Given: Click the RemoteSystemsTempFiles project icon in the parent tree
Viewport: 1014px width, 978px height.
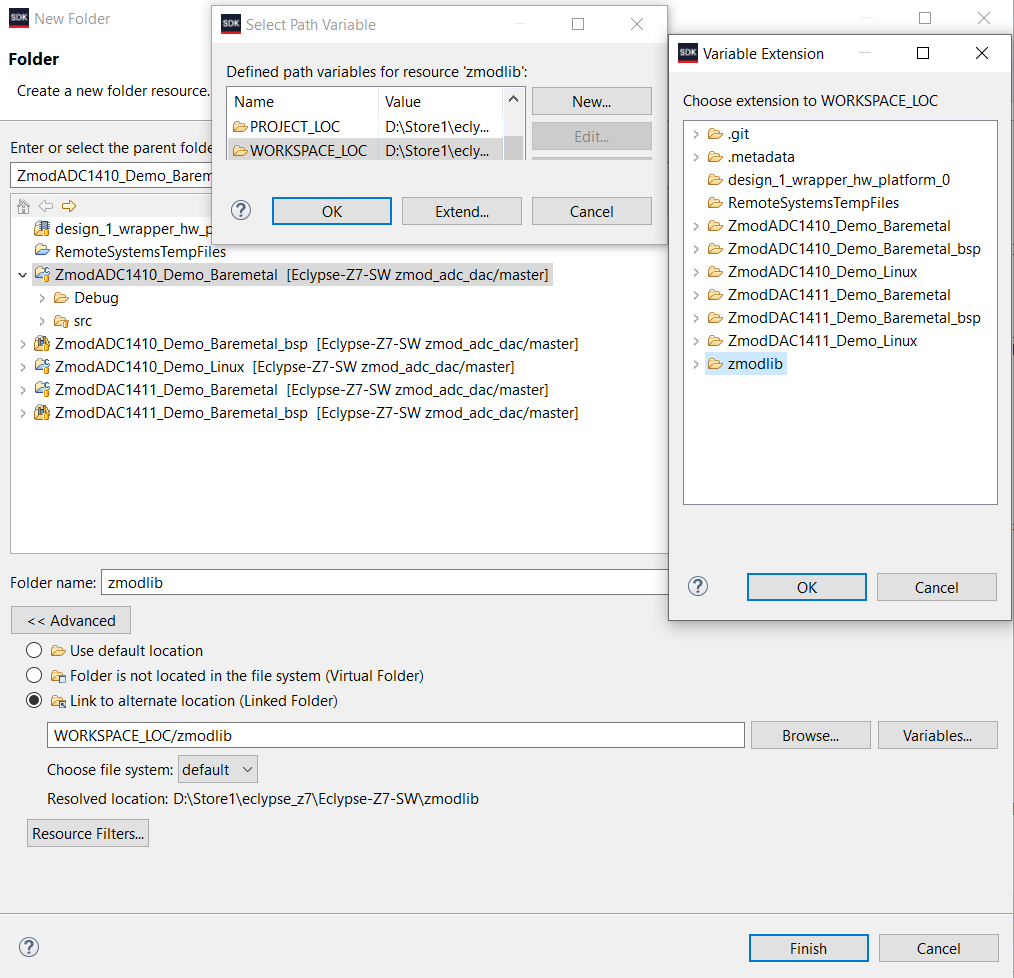Looking at the screenshot, I should [43, 251].
